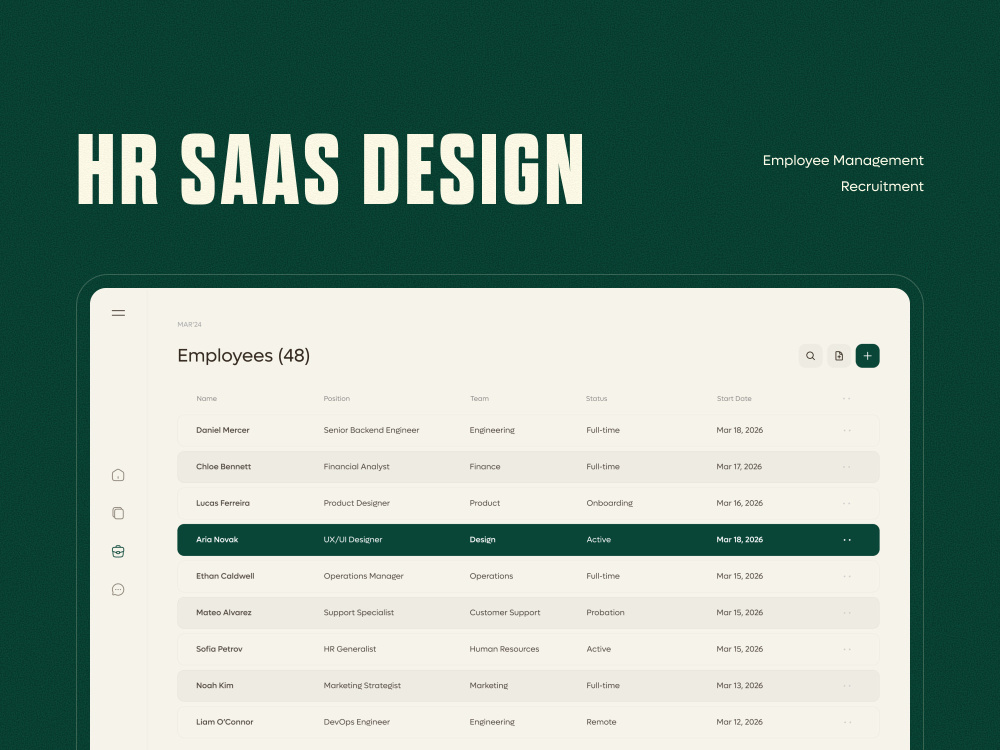1000x750 pixels.
Task: Open more options for Daniel Mercer
Action: pos(847,430)
